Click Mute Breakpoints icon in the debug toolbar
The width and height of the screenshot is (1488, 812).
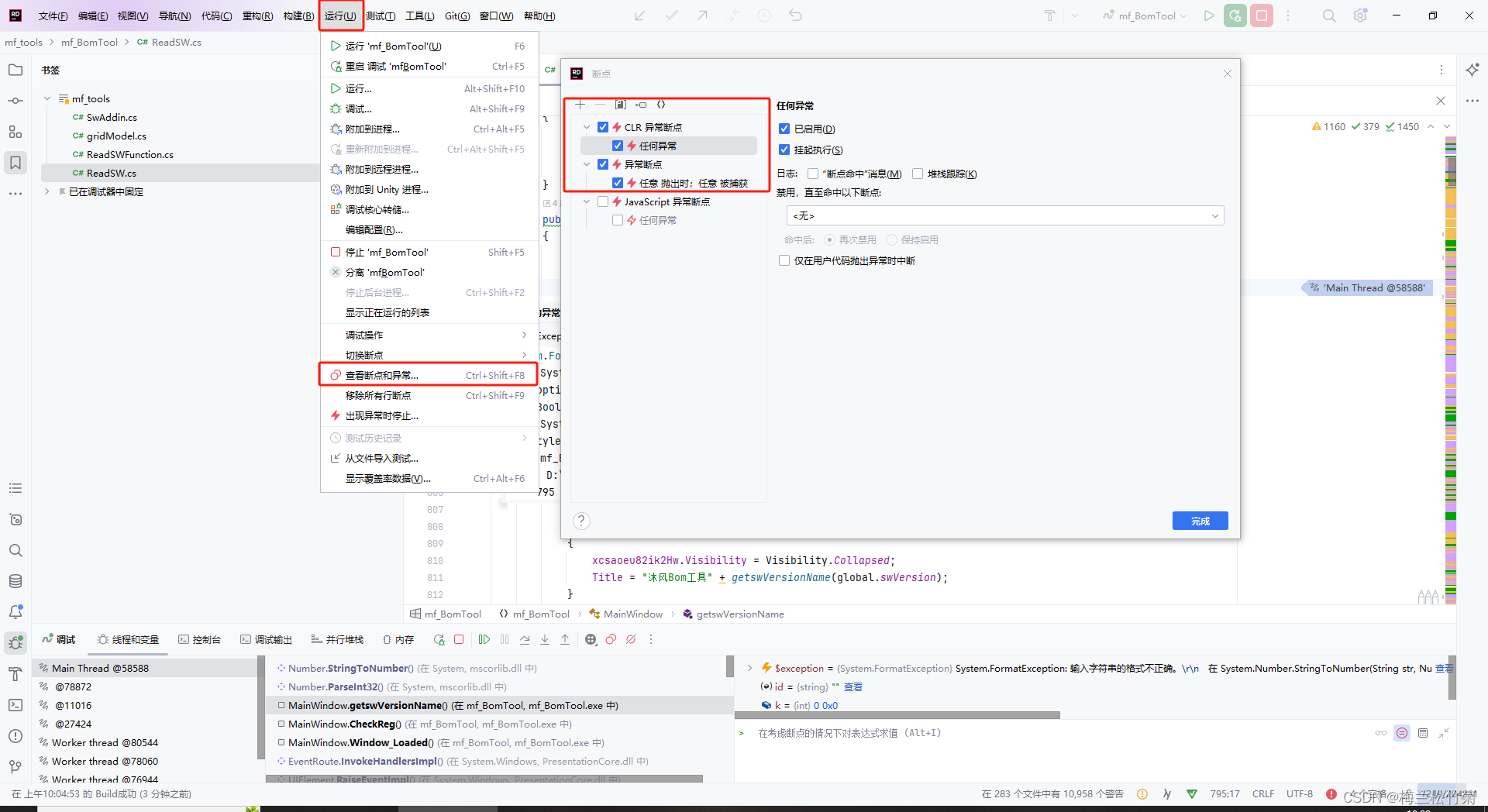[631, 639]
